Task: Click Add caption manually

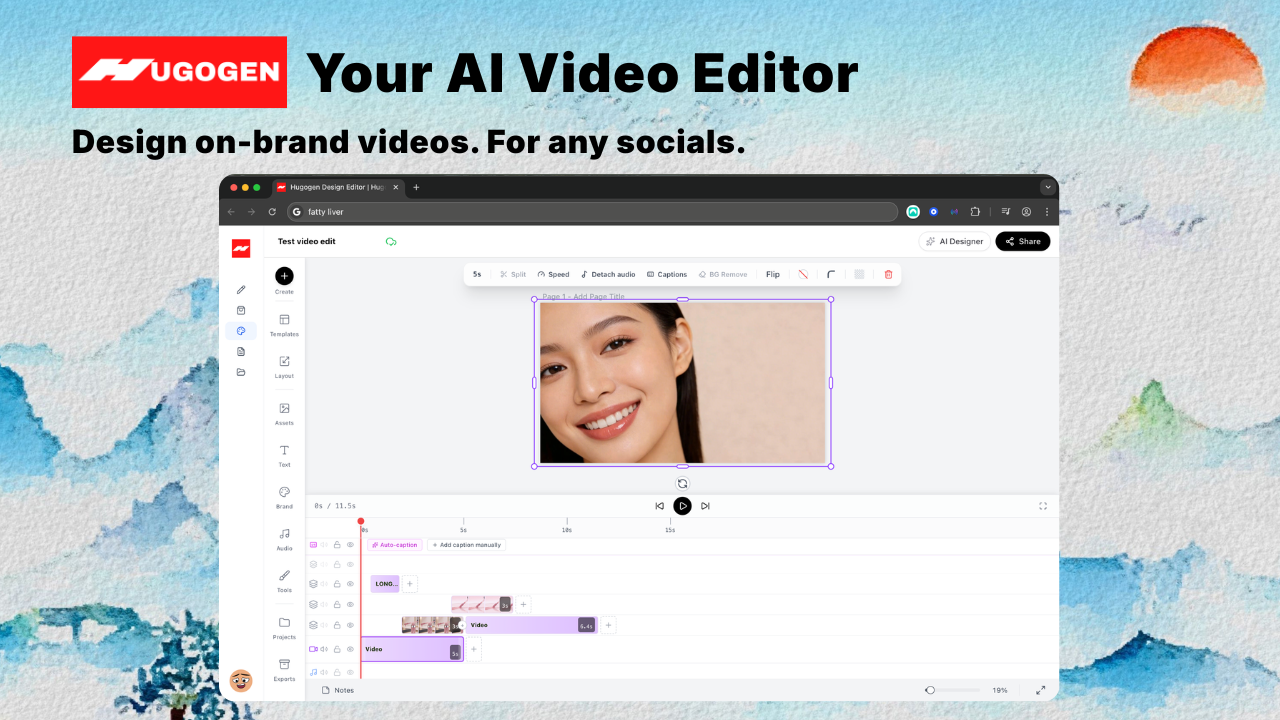Action: pos(466,545)
